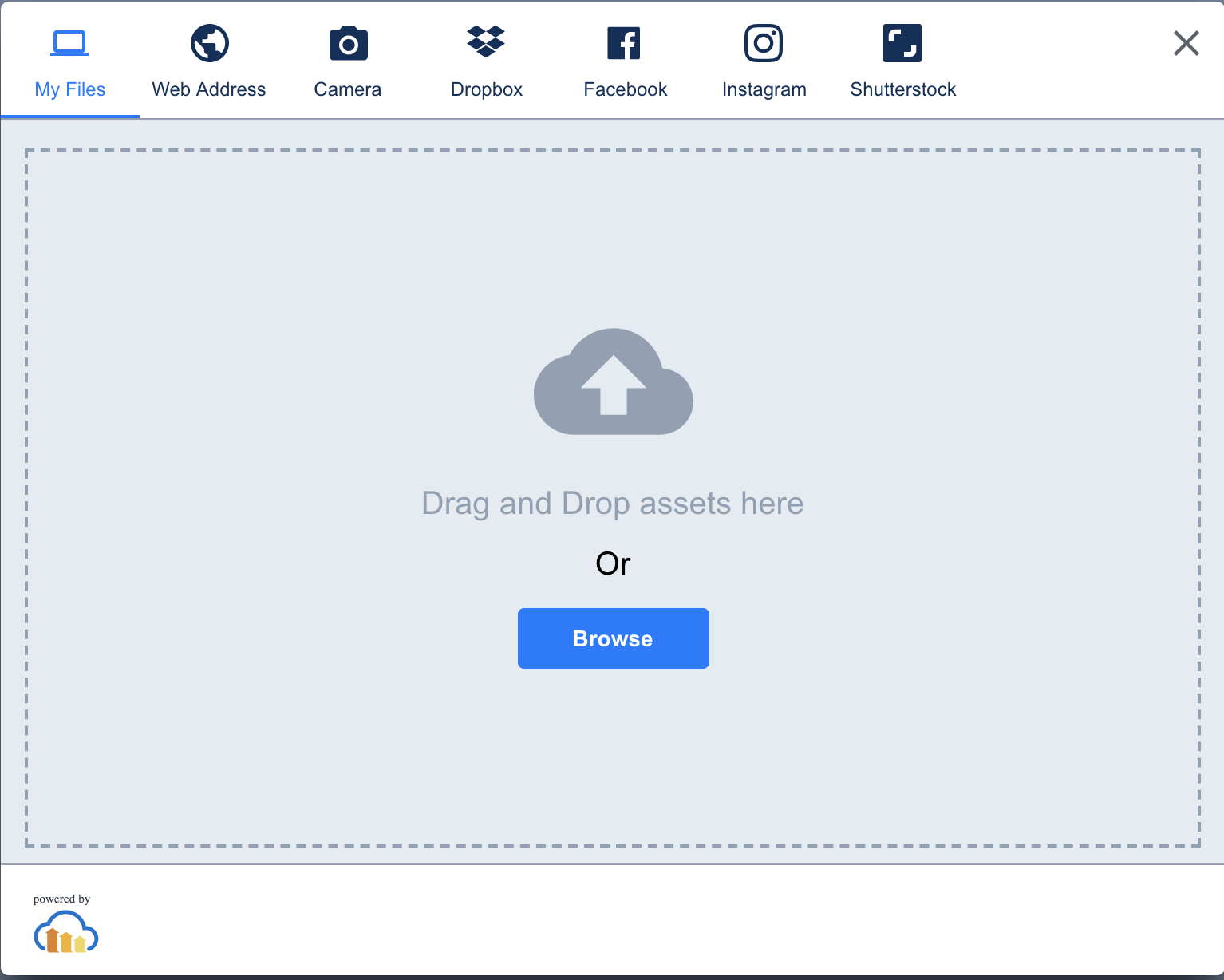The width and height of the screenshot is (1224, 980).
Task: Open the Instagram source icon
Action: (x=764, y=42)
